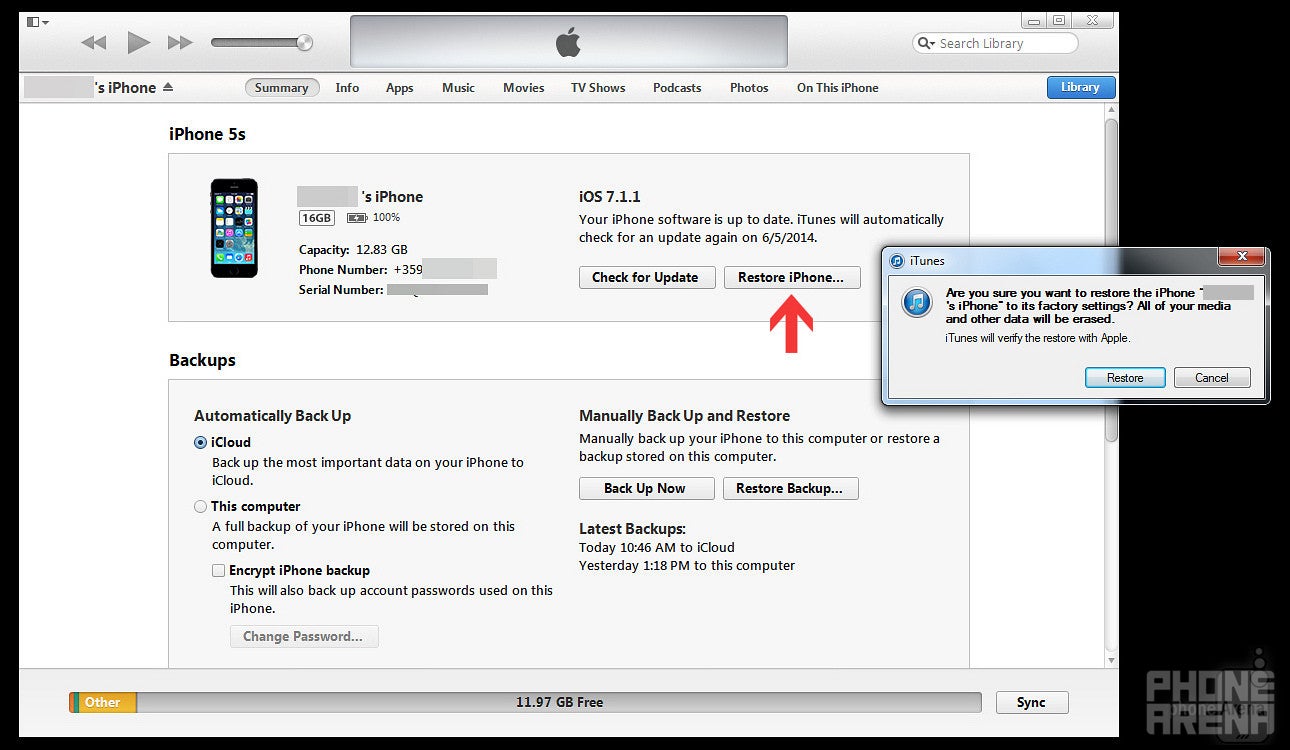The height and width of the screenshot is (750, 1290).
Task: Go to the Music tab
Action: [458, 88]
